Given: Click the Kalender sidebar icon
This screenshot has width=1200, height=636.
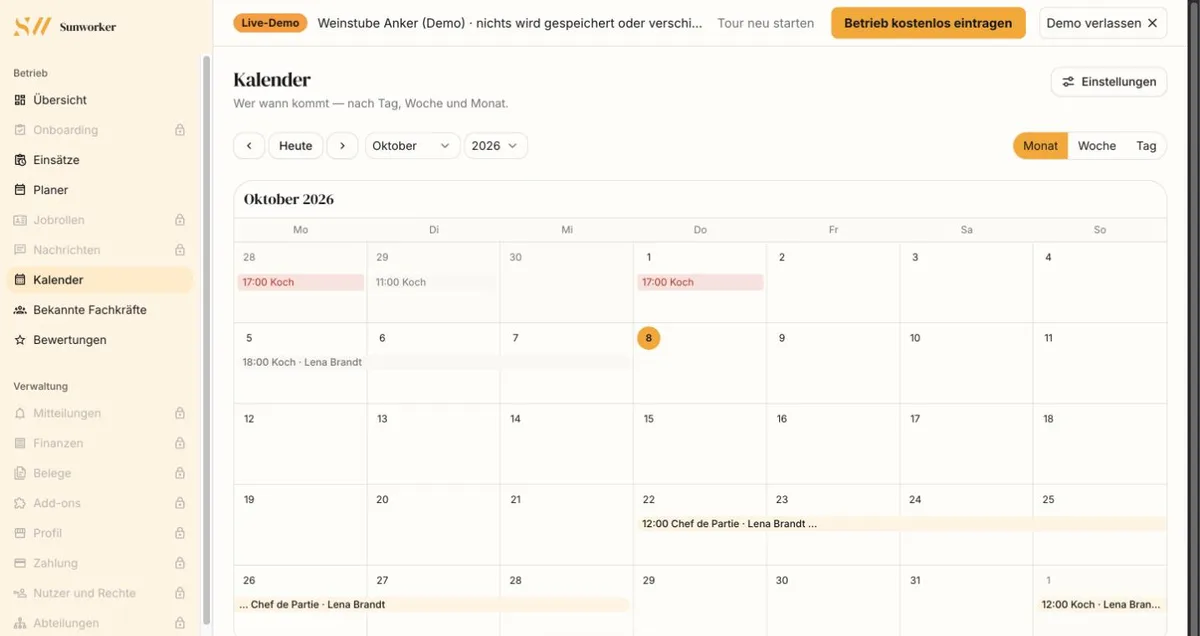Looking at the screenshot, I should click(x=20, y=280).
